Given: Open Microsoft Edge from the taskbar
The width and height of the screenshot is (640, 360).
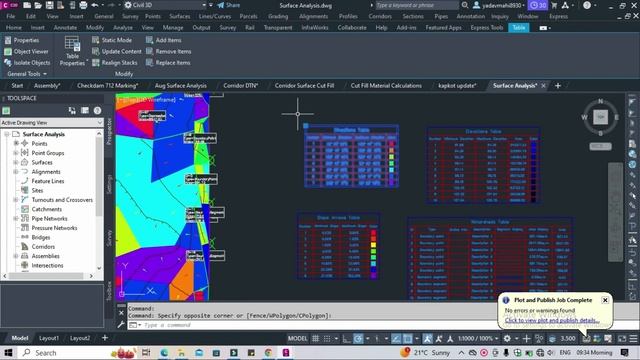Looking at the screenshot, I should [164, 353].
